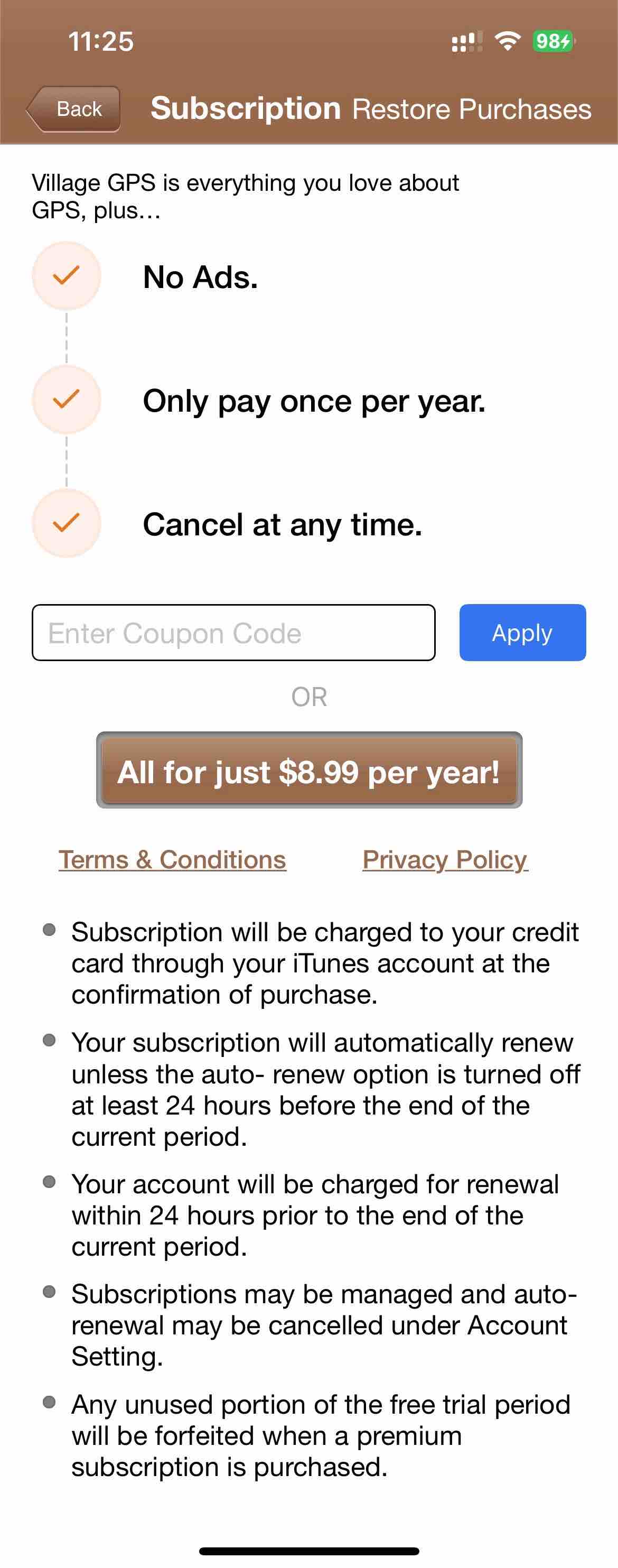The width and height of the screenshot is (618, 1568).
Task: Tap the bullet before auto-renew notice
Action: point(49,1040)
